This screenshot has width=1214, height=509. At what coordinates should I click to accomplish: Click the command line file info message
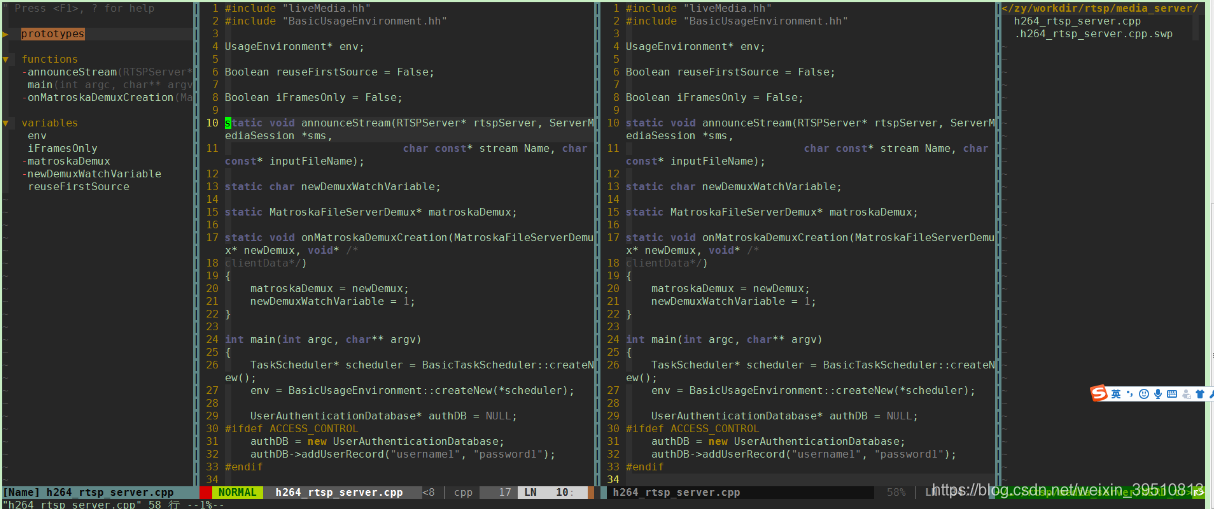[x=113, y=504]
